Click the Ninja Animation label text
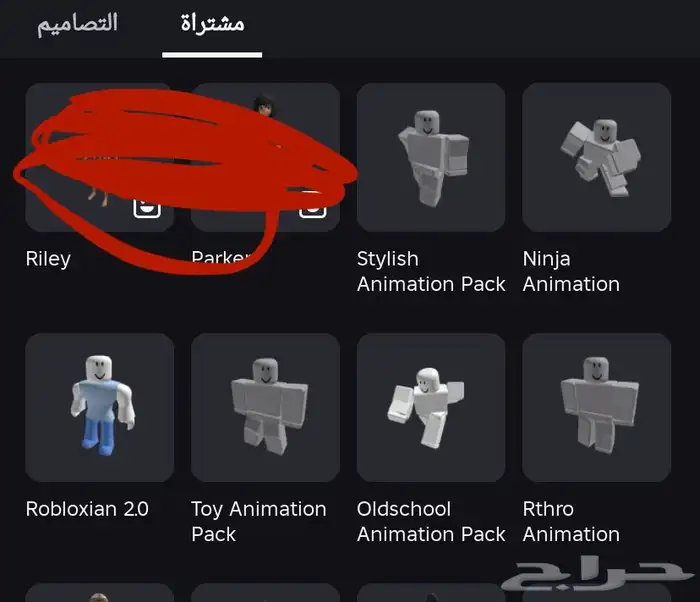 pos(571,271)
